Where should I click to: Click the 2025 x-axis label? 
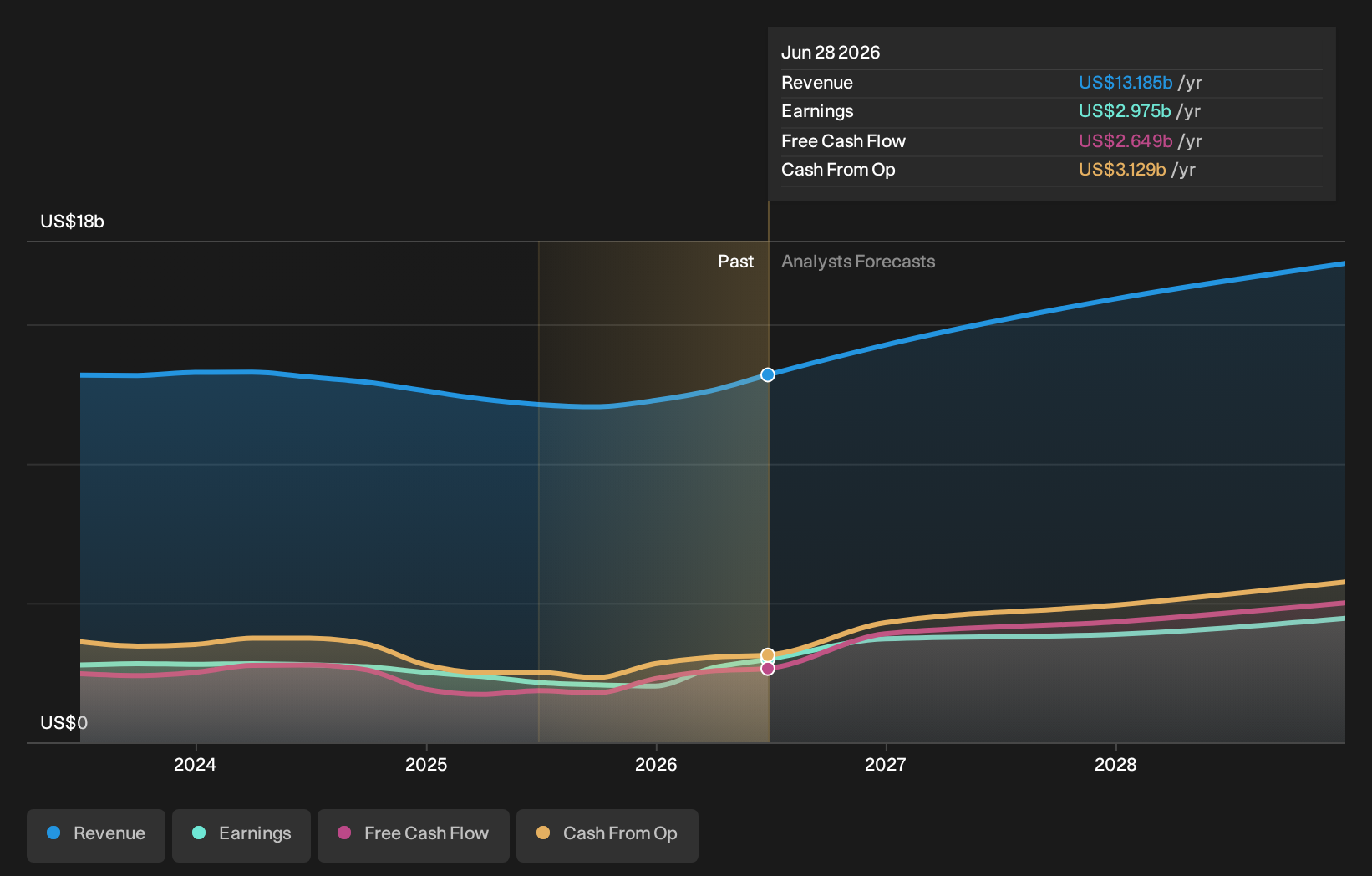coord(426,764)
